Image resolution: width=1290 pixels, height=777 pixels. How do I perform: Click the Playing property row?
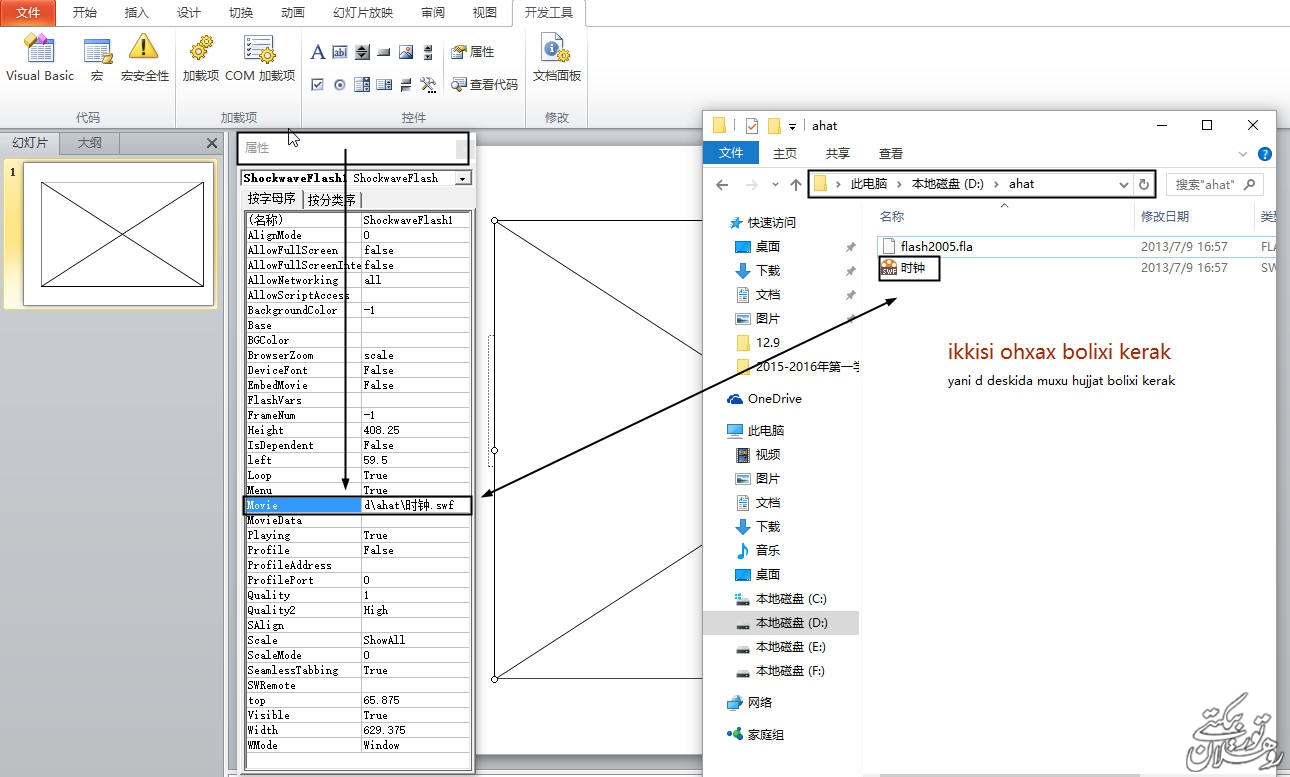(357, 535)
